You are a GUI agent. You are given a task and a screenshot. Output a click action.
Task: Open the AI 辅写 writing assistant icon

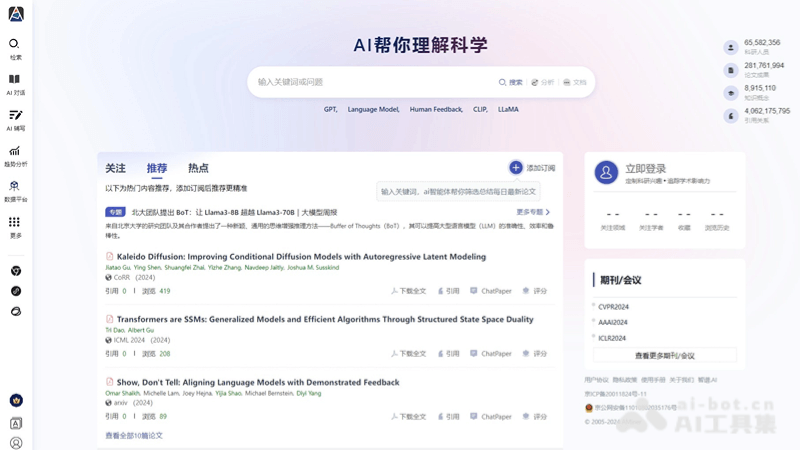[x=15, y=116]
